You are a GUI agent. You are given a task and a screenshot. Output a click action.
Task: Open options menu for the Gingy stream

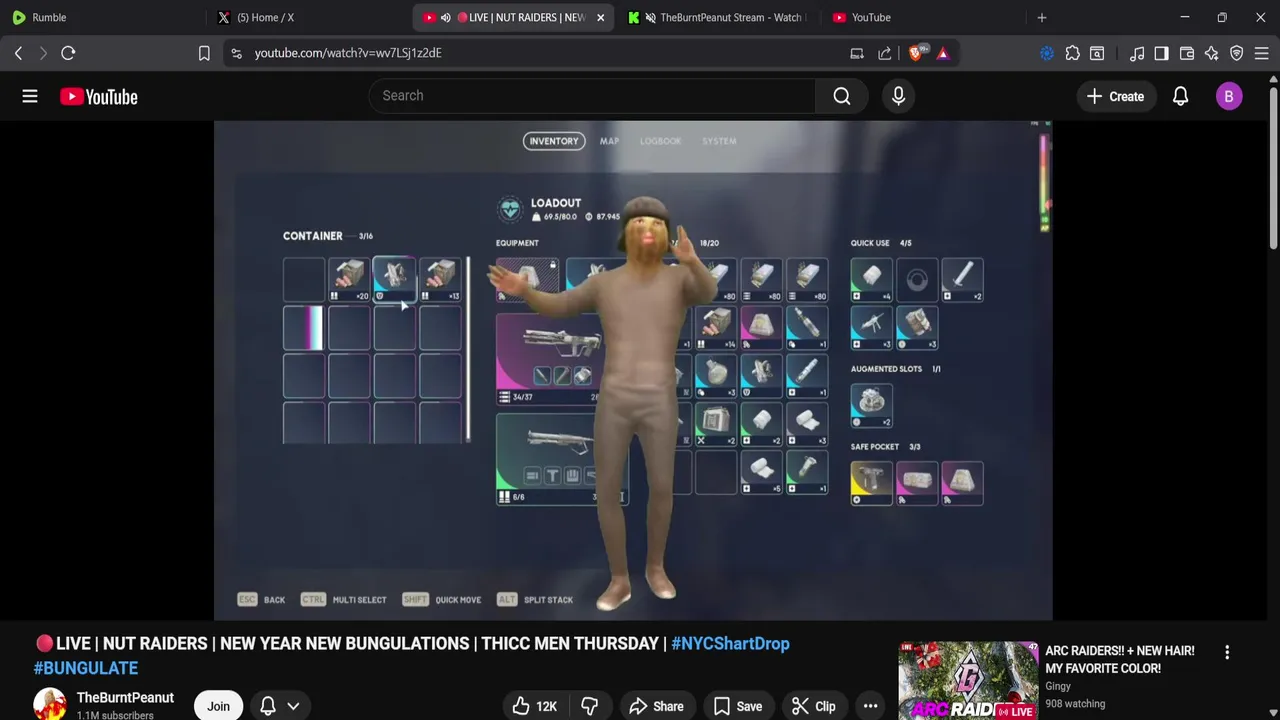(x=1227, y=652)
